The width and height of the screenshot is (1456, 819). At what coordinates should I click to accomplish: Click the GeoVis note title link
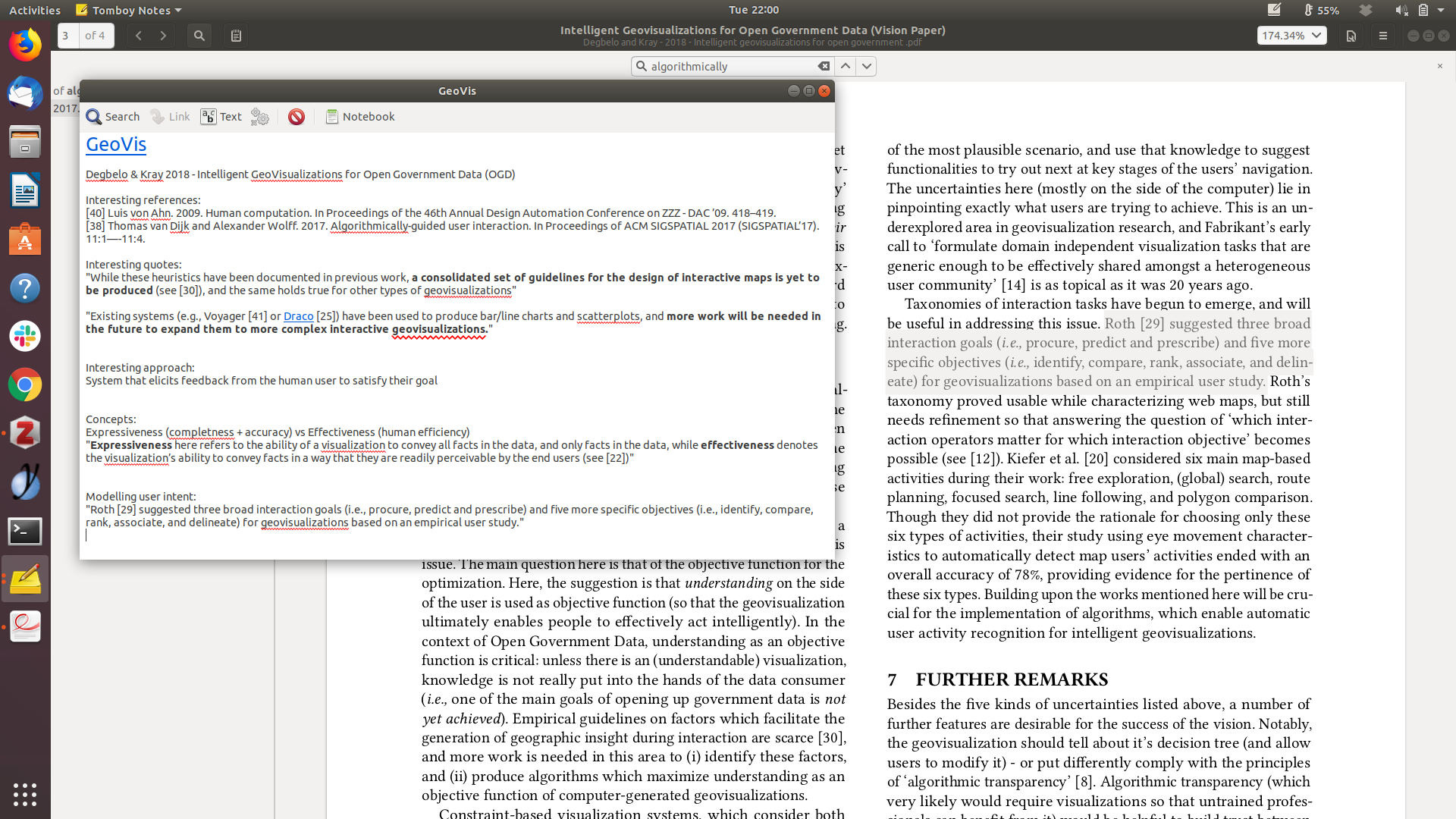(x=116, y=144)
